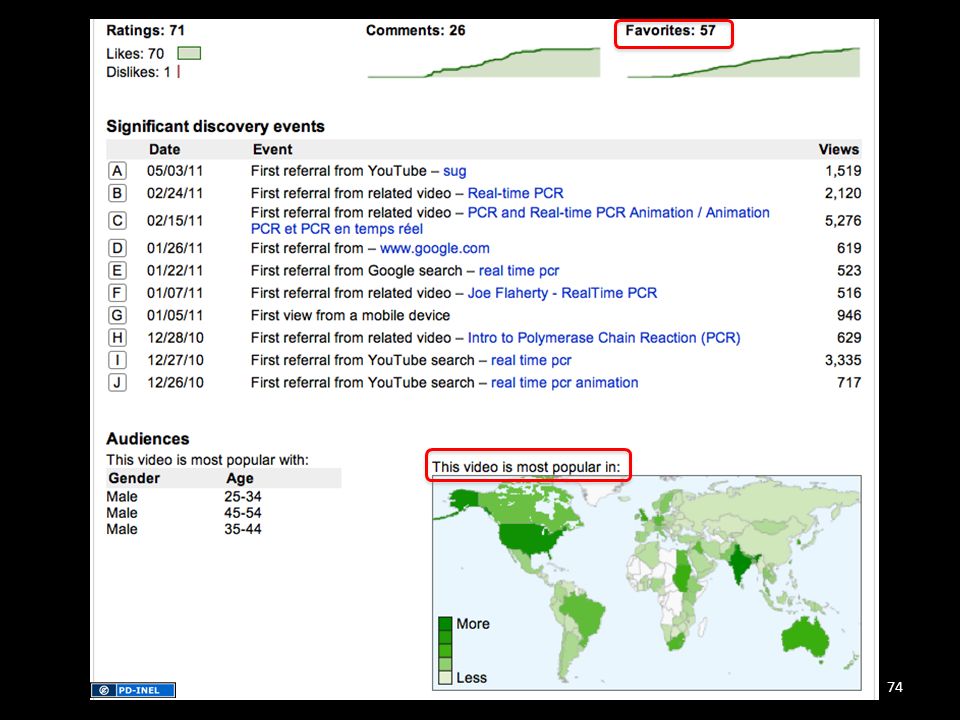Click the 02/24/11 date cell
960x720 pixels.
pyautogui.click(x=175, y=193)
